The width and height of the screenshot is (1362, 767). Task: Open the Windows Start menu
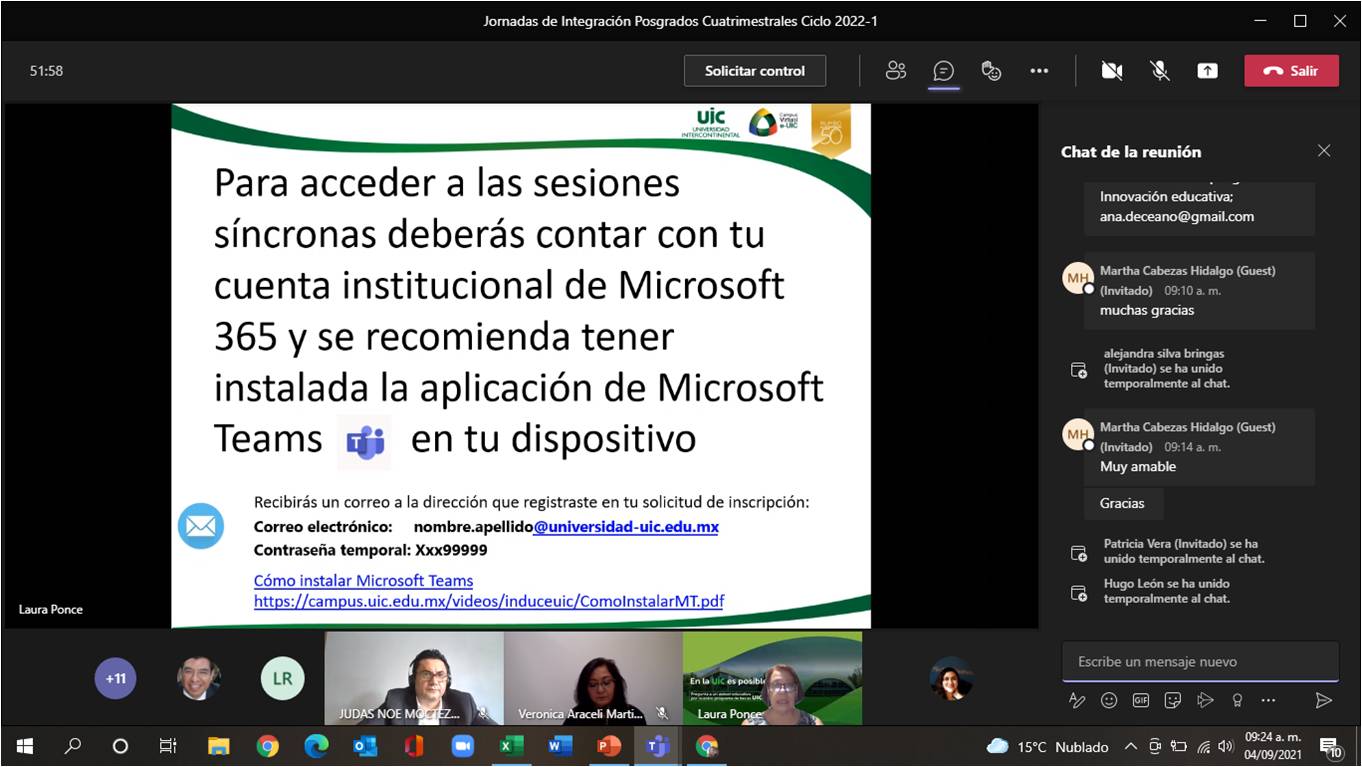(x=25, y=746)
